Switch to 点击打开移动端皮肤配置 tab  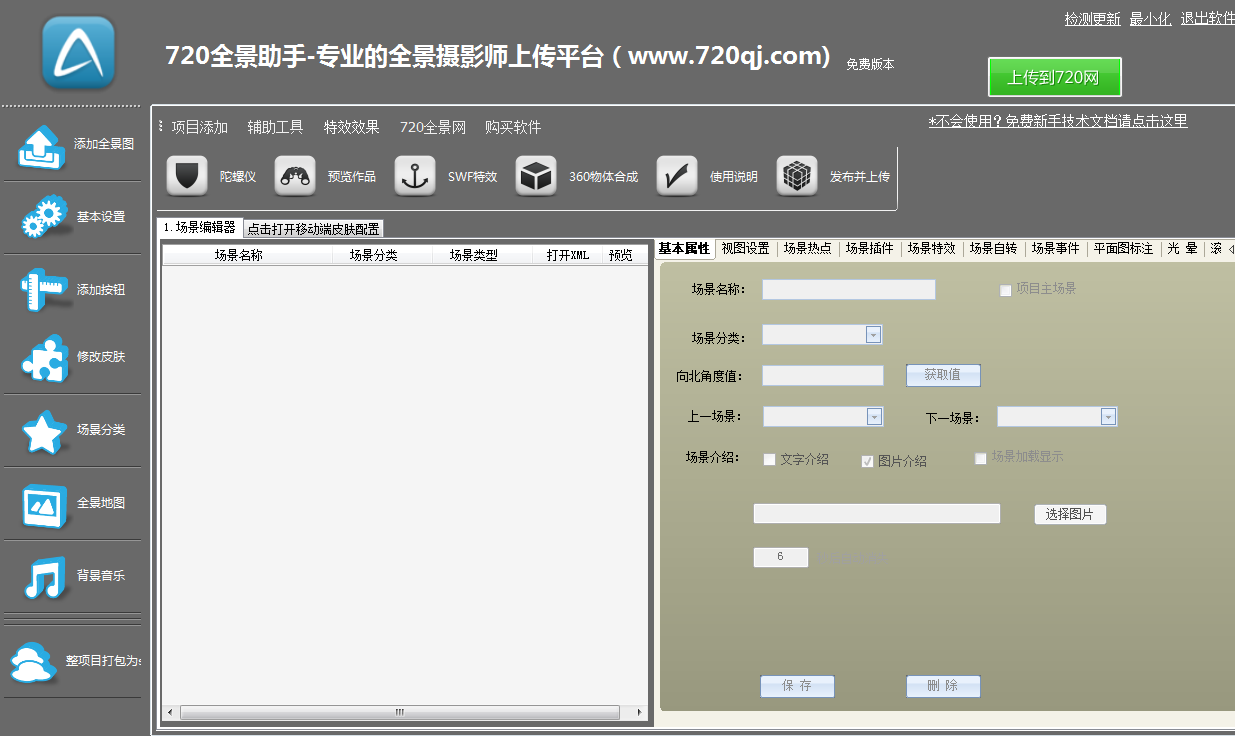pyautogui.click(x=313, y=228)
